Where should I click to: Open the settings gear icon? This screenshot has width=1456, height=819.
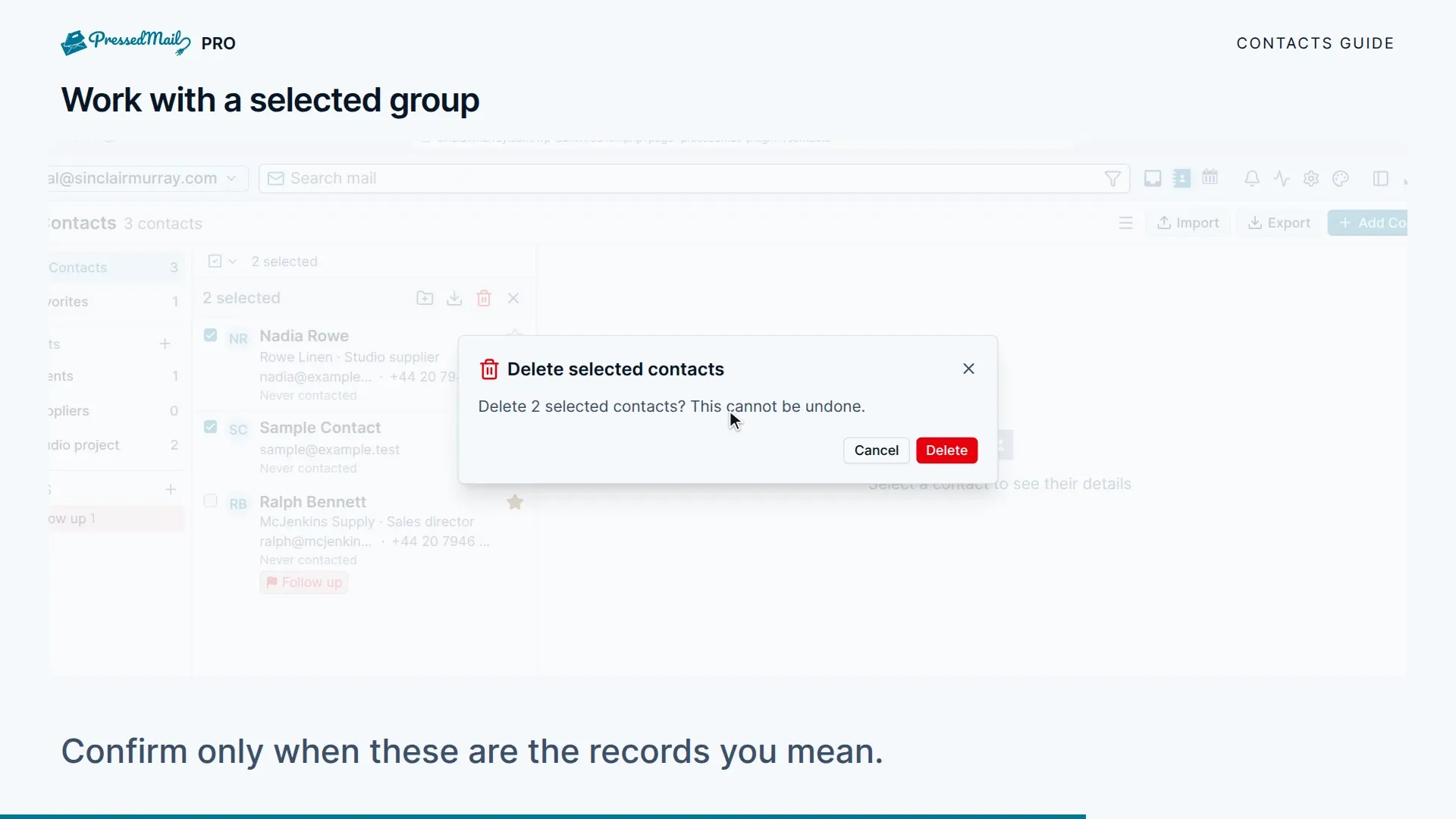pos(1311,179)
